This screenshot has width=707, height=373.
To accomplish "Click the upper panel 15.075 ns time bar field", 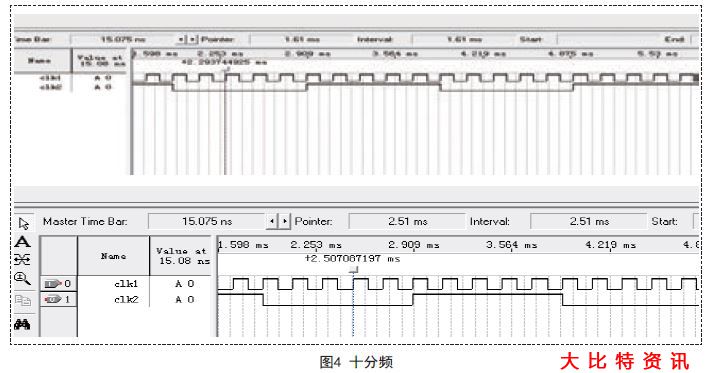I will point(123,39).
